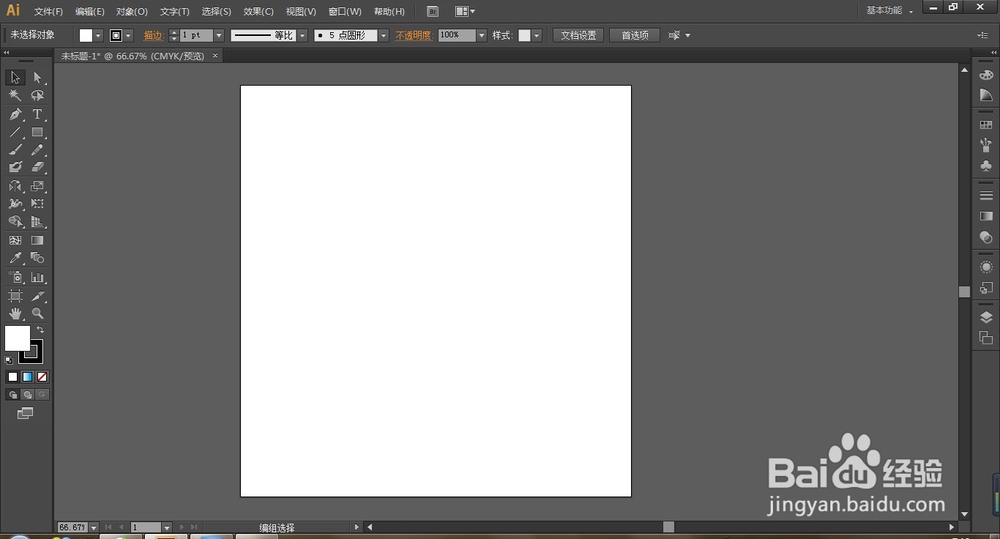Image resolution: width=1000 pixels, height=539 pixels.
Task: Select the Symbol Sprayer tool
Action: coord(15,277)
